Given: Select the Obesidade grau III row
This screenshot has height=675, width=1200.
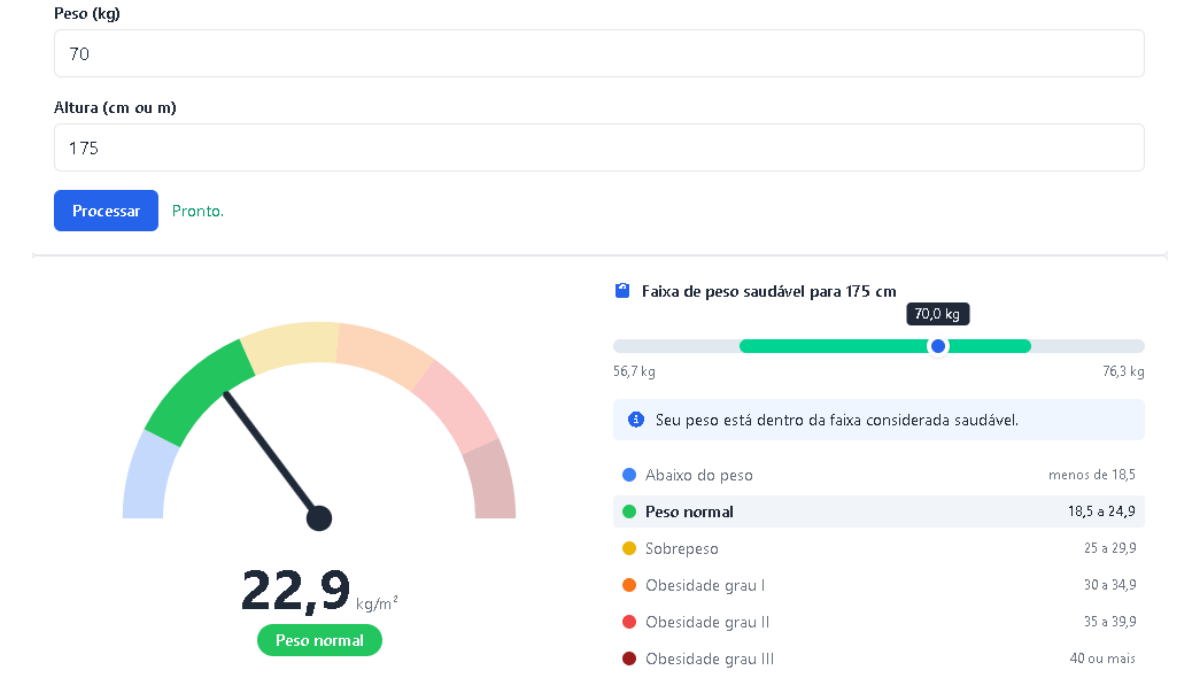Looking at the screenshot, I should (879, 659).
